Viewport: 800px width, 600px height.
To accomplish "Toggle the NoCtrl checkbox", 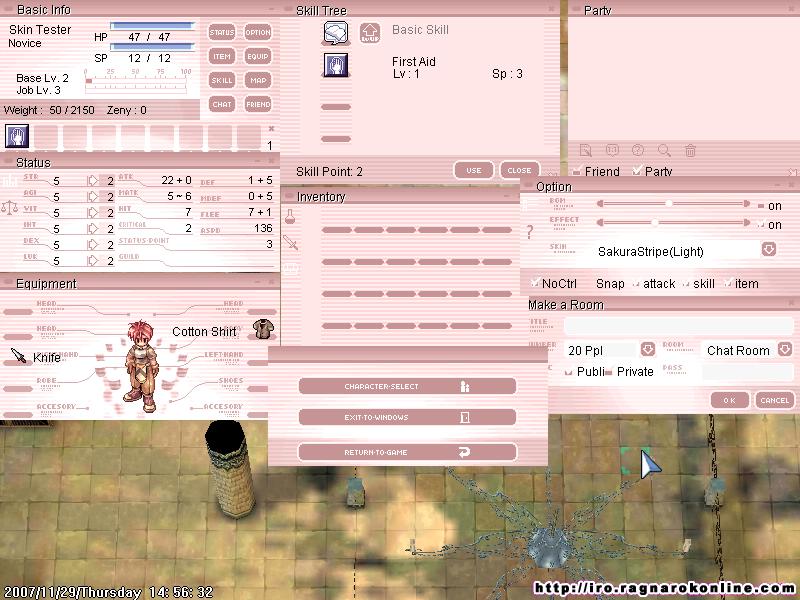I will click(x=535, y=283).
